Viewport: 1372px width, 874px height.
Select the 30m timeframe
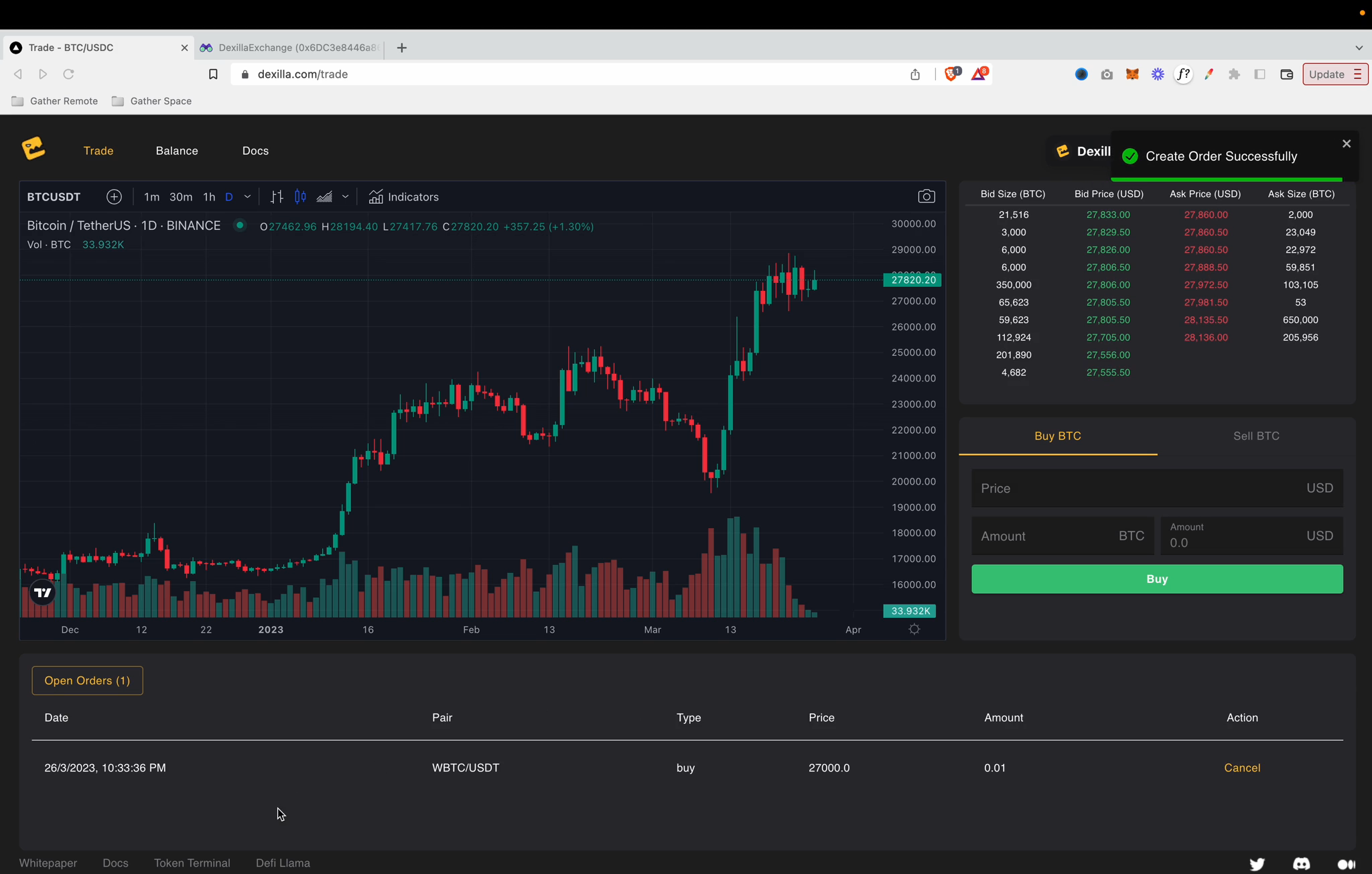point(181,196)
